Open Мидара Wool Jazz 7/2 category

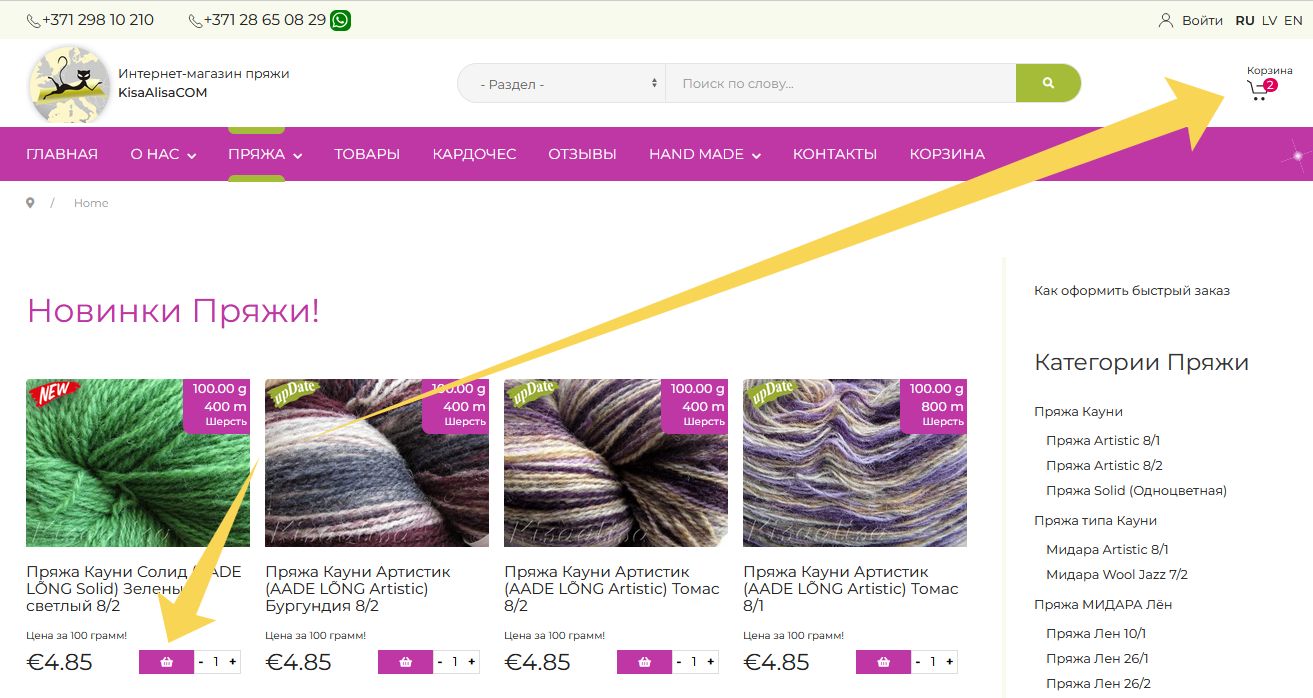pyautogui.click(x=1117, y=574)
